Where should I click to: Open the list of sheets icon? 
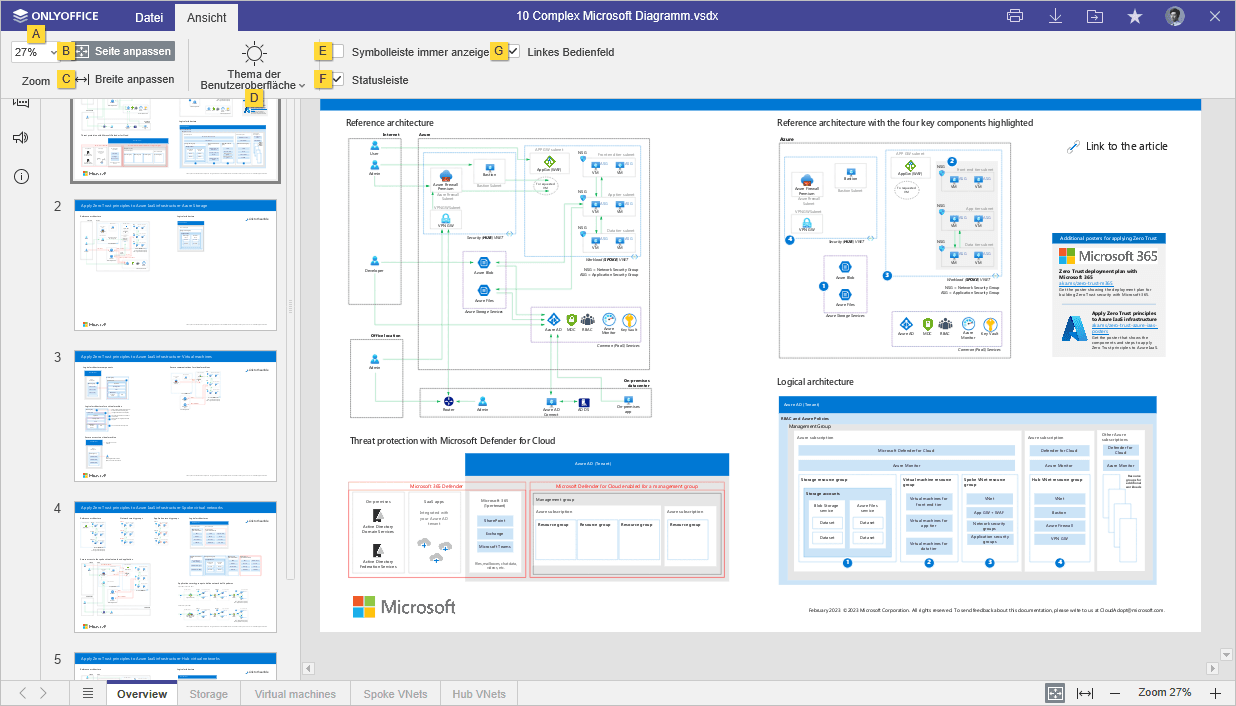click(88, 693)
